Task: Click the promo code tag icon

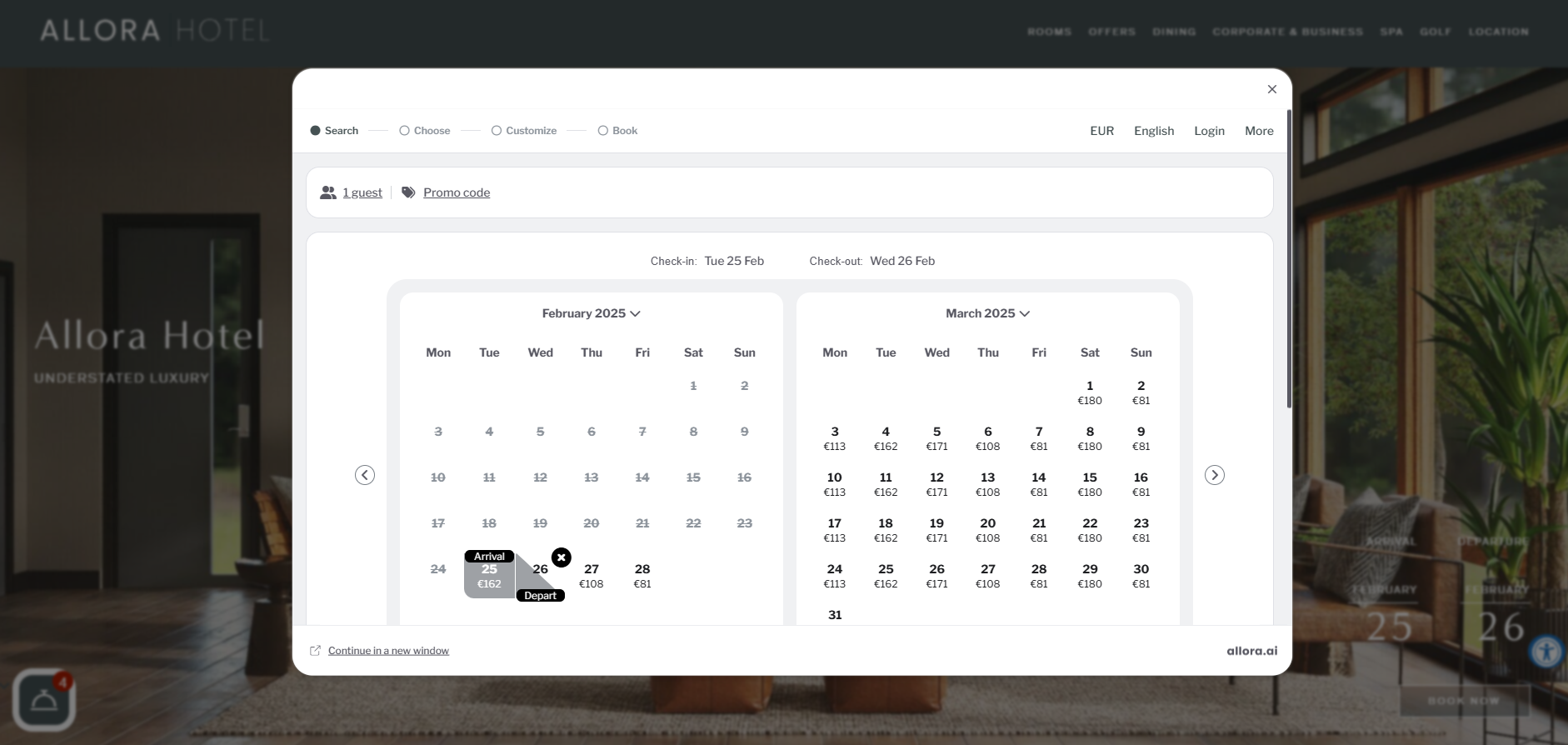Action: tap(408, 192)
